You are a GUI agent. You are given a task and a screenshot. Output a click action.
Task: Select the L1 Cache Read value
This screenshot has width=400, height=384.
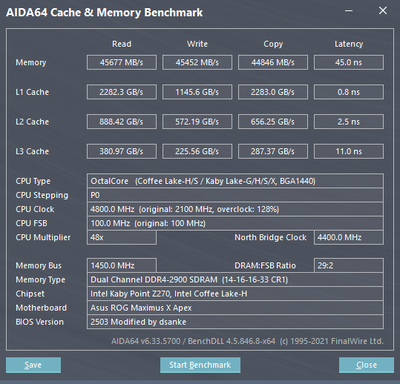point(122,92)
